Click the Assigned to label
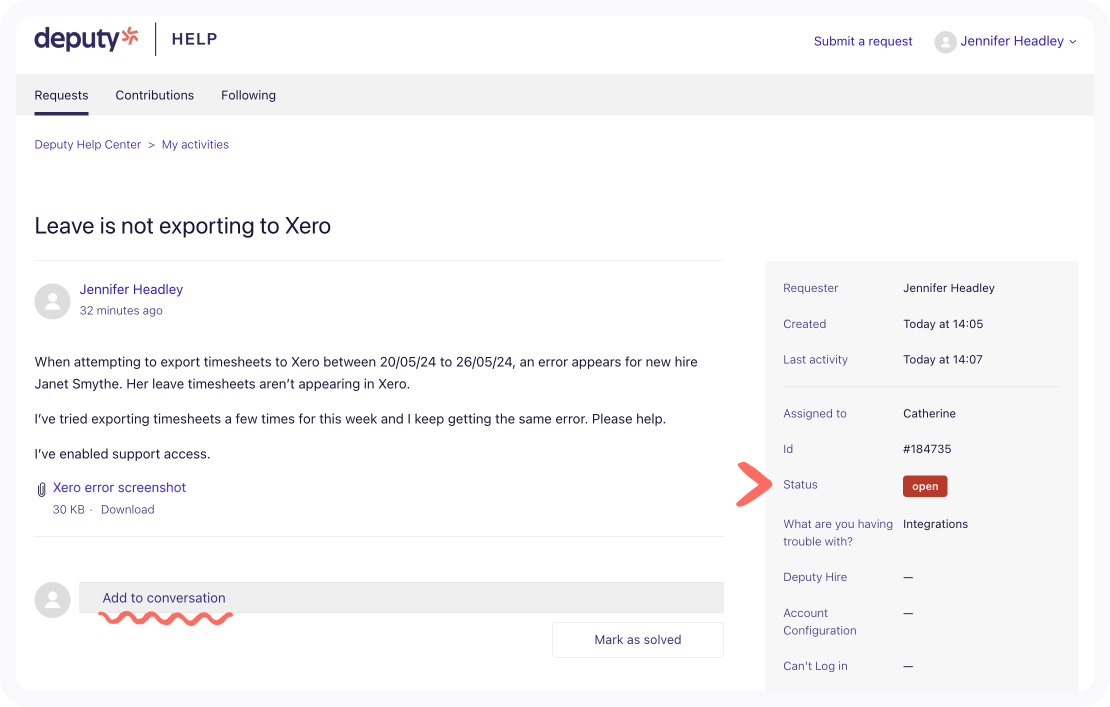Screen dimensions: 1110x707 point(815,413)
